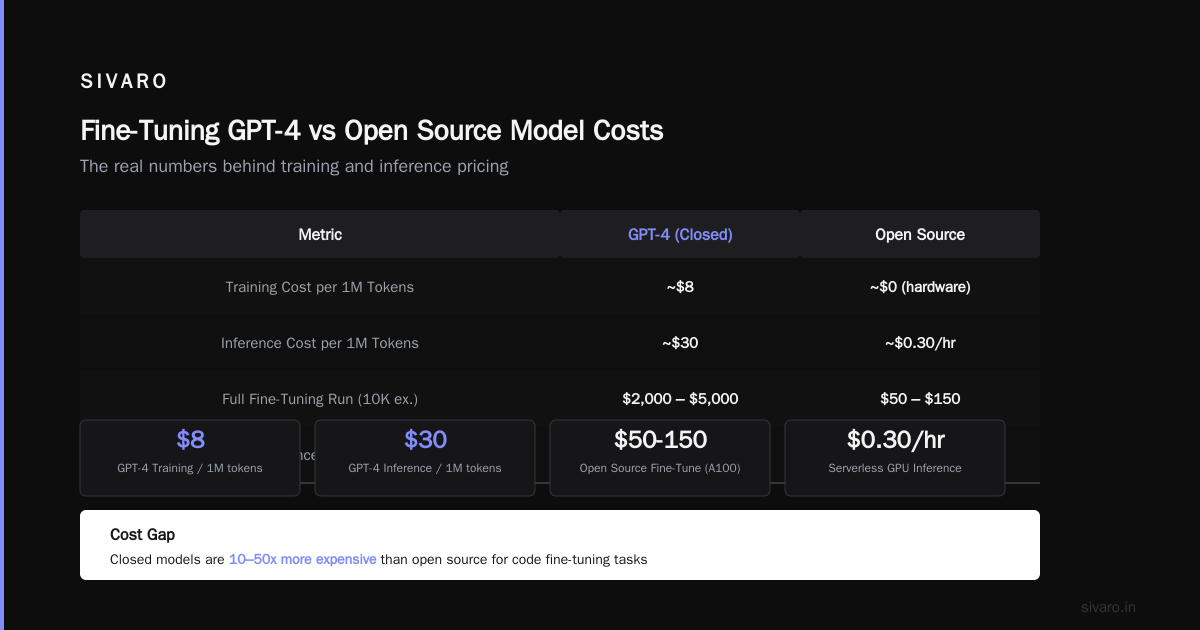Click the 'Serverless GPU Inference' card label
The height and width of the screenshot is (630, 1200).
pos(895,468)
